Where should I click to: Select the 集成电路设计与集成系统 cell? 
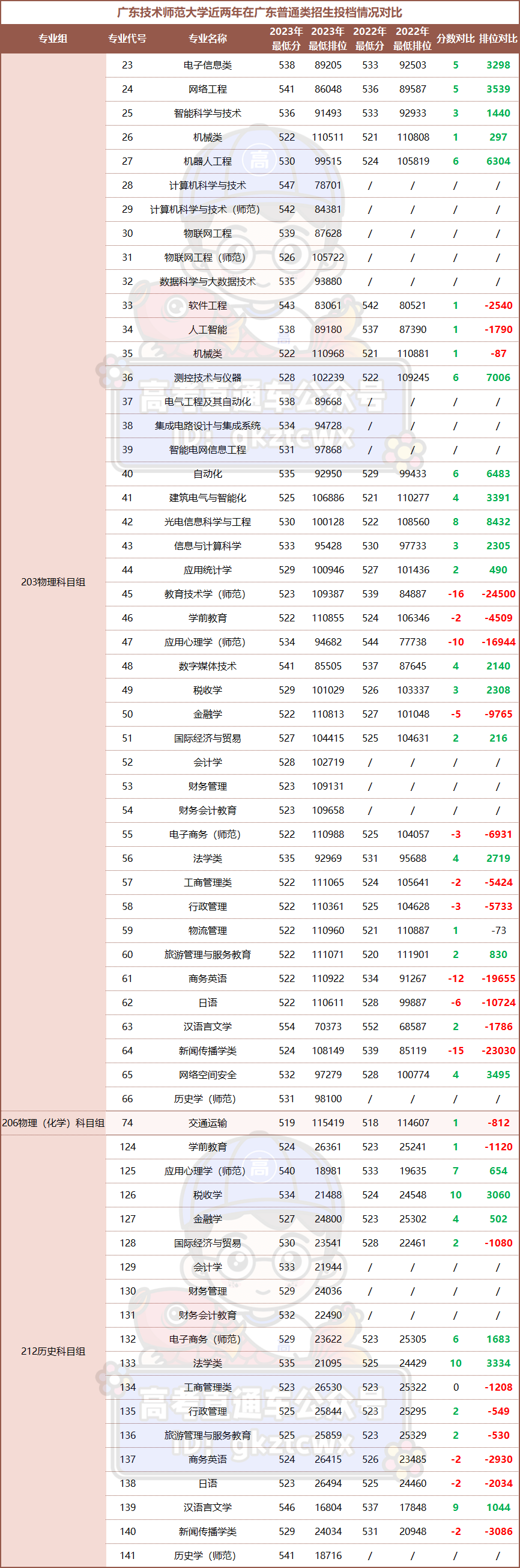pyautogui.click(x=207, y=426)
